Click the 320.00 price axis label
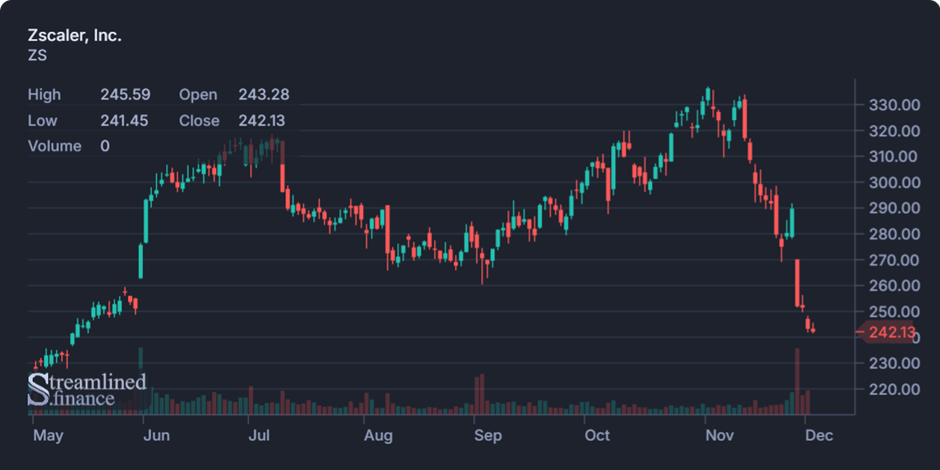 [894, 131]
